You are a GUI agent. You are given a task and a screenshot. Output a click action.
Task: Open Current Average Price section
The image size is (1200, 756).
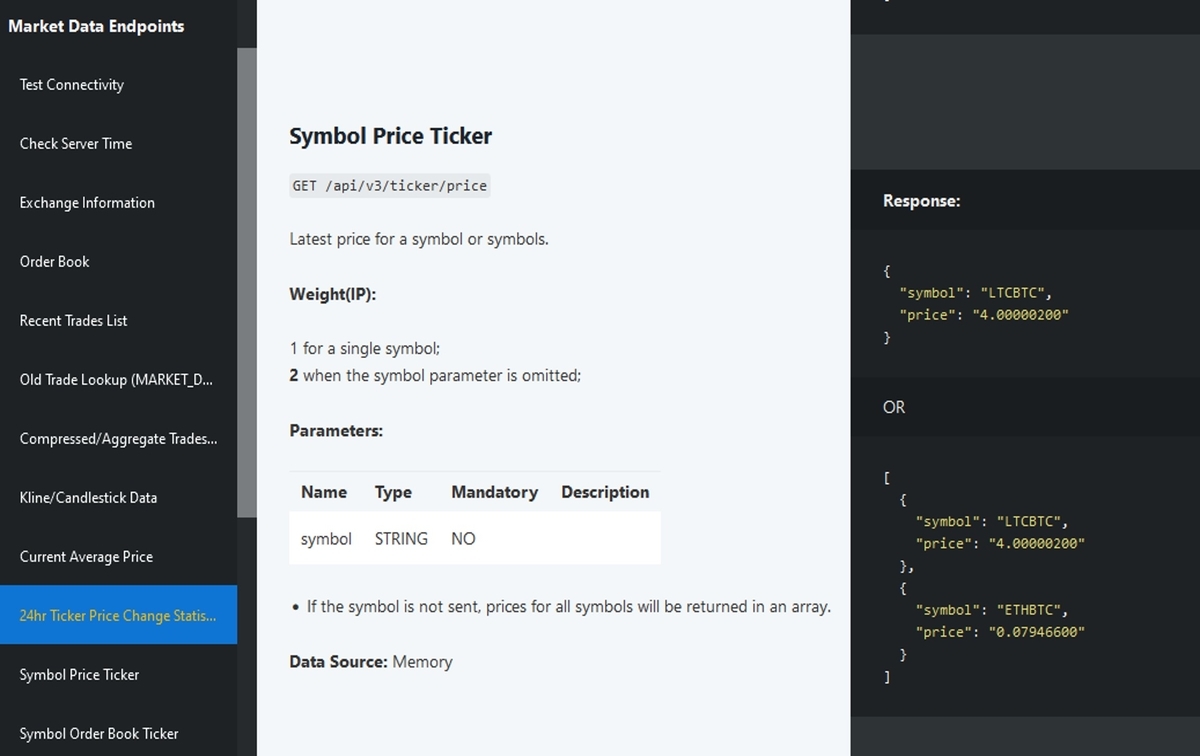(86, 557)
